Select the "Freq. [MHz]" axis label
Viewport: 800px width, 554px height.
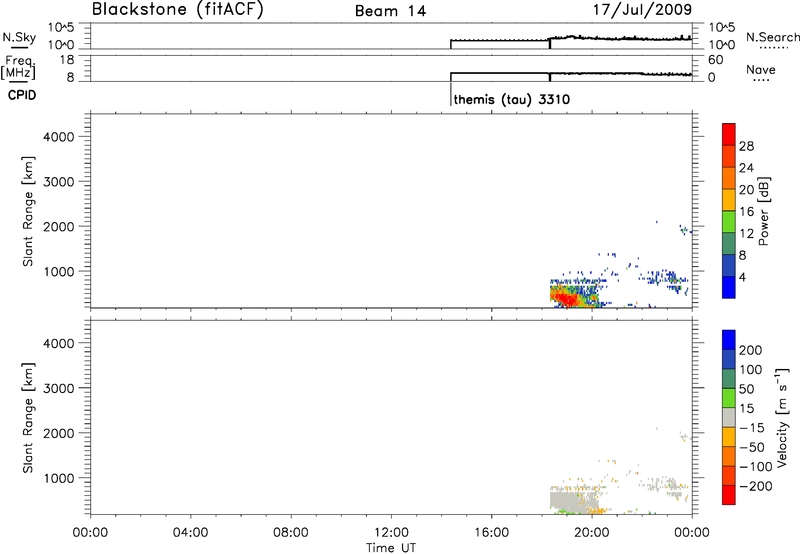(19, 67)
